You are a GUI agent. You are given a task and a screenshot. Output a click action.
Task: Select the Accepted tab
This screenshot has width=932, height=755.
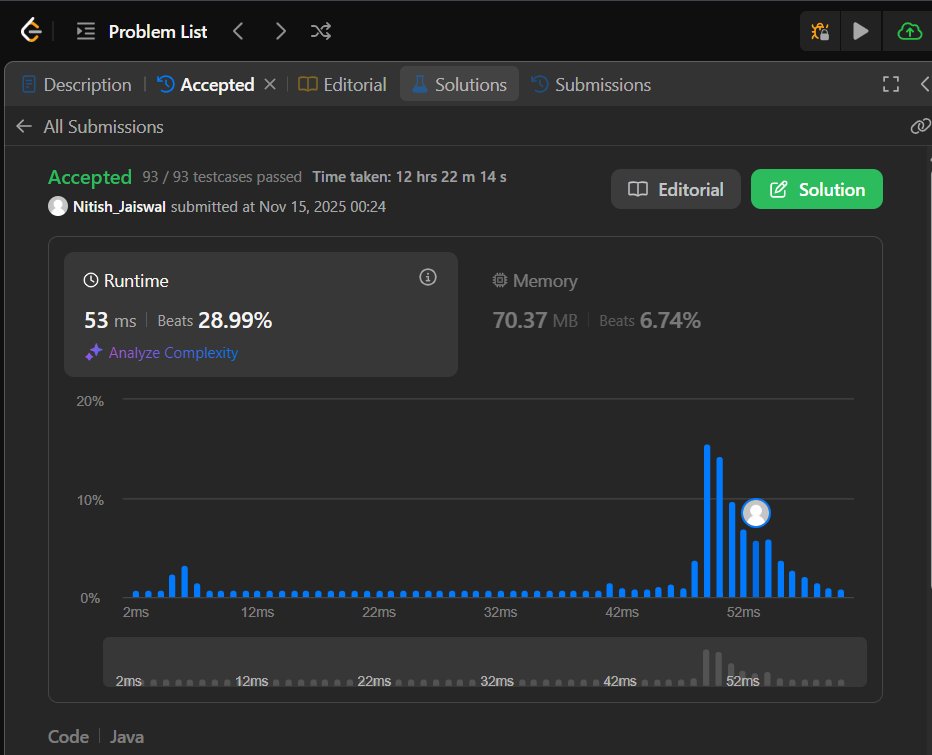(x=206, y=84)
